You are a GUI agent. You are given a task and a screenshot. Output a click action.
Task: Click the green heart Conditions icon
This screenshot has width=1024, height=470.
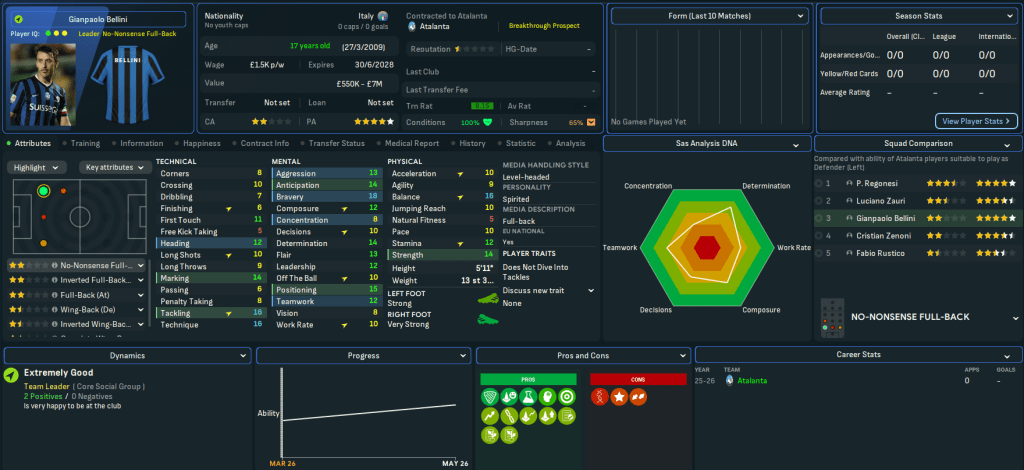pos(488,122)
